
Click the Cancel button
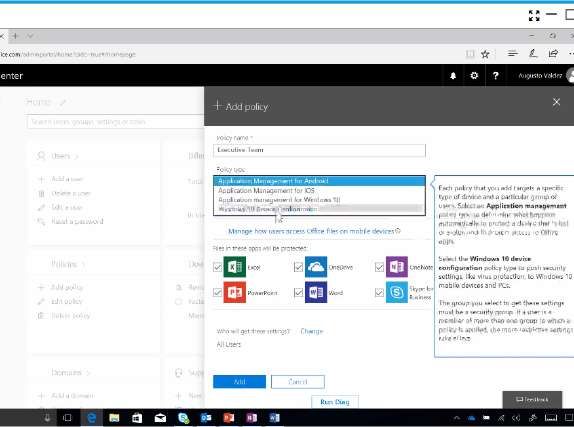tap(298, 382)
